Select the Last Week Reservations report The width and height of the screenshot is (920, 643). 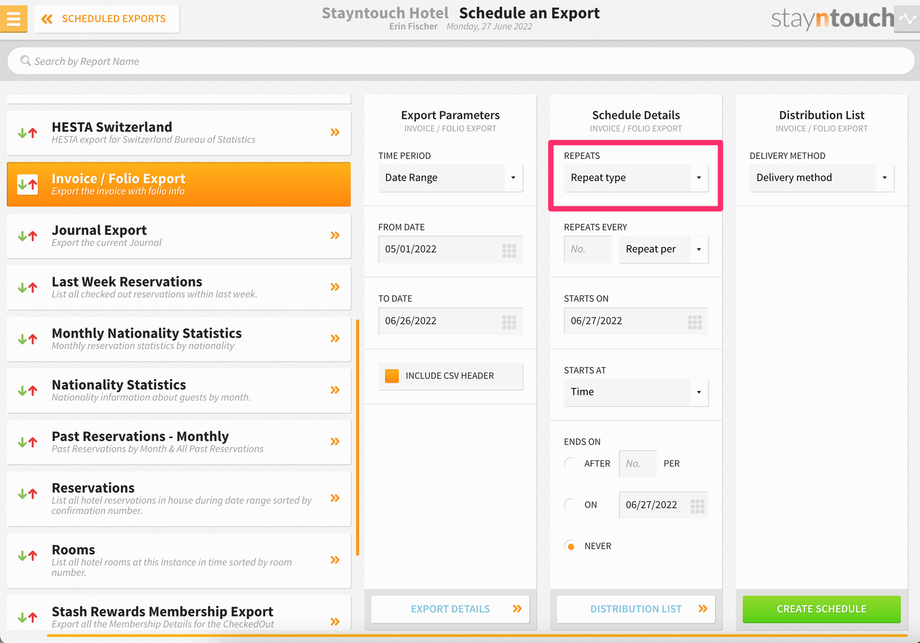pyautogui.click(x=179, y=287)
